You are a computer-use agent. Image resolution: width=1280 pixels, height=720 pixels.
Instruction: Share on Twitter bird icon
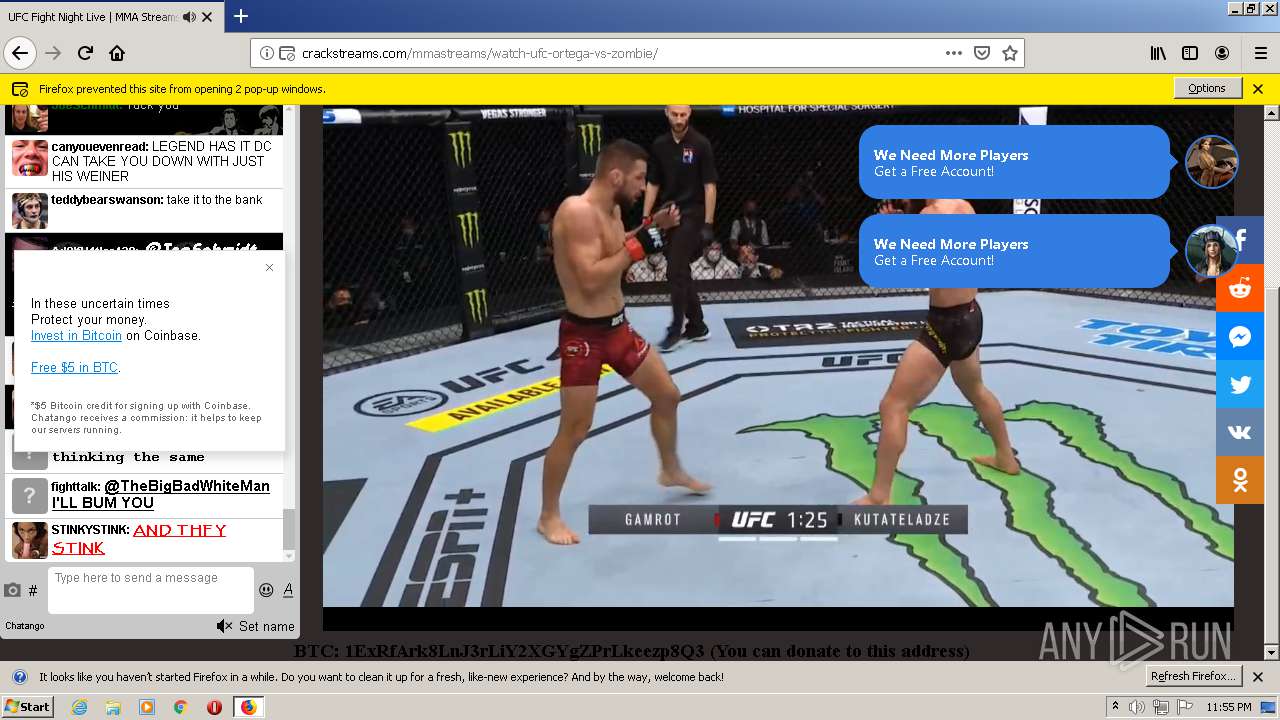point(1240,384)
